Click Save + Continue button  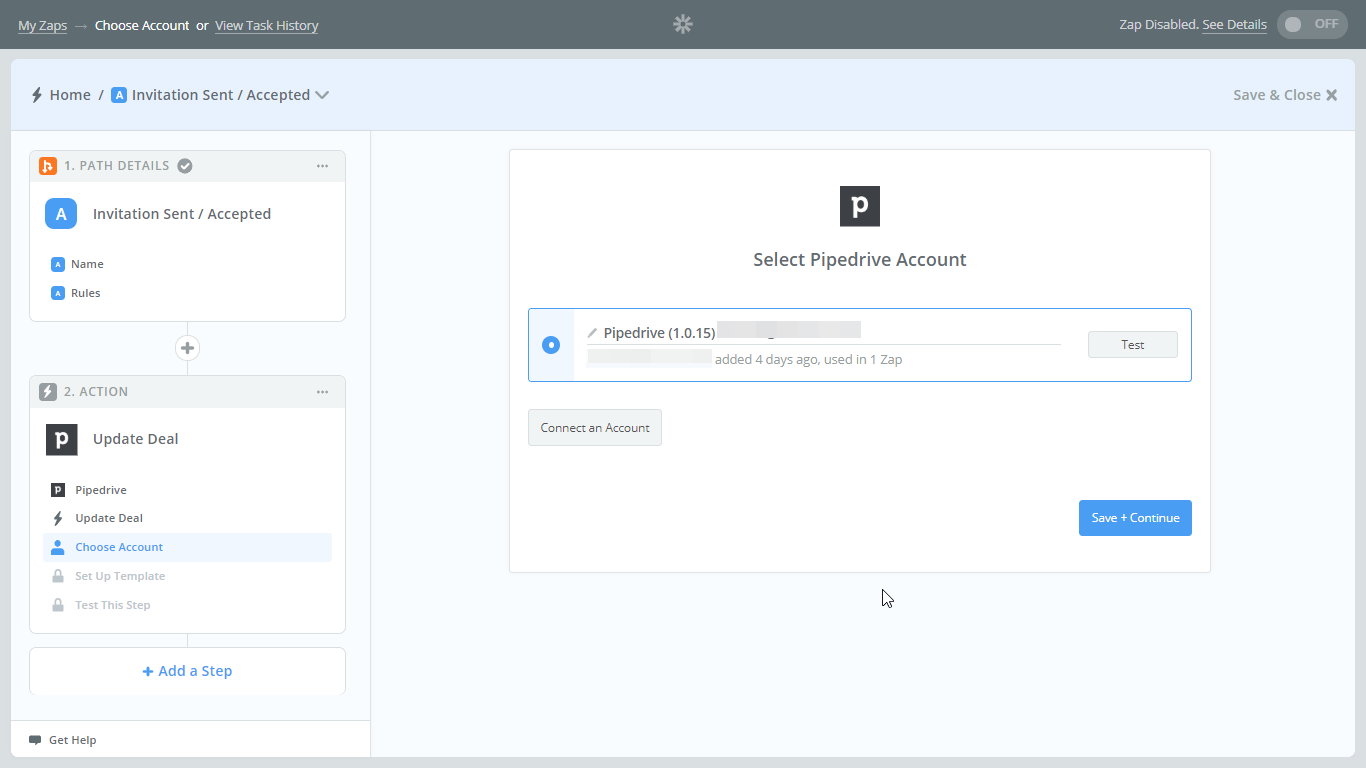coord(1135,518)
